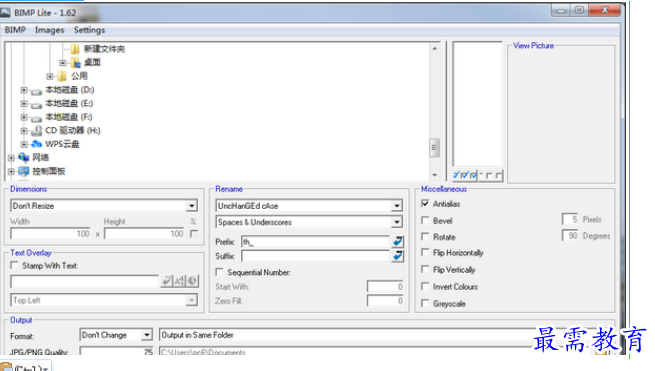Image resolution: width=655 pixels, height=371 pixels.
Task: Click the Bevel Pixels value field
Action: coord(570,219)
